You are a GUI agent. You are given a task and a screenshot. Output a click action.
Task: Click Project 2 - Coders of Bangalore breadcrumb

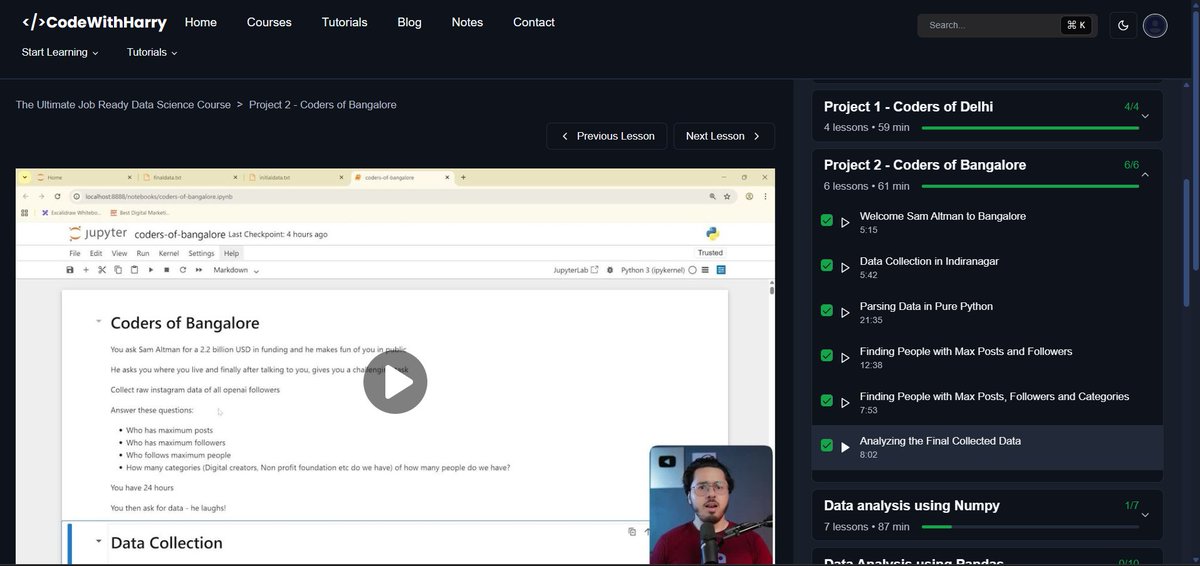pos(323,105)
